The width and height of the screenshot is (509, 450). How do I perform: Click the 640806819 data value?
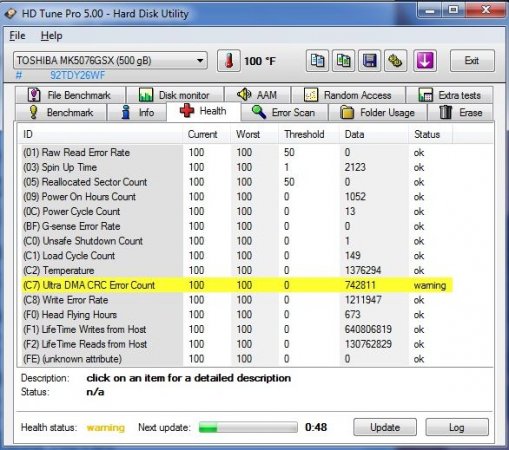(368, 329)
